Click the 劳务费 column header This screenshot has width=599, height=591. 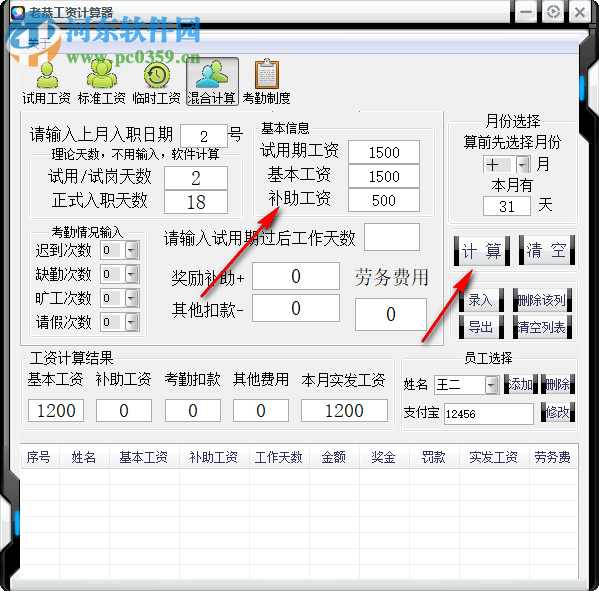554,457
